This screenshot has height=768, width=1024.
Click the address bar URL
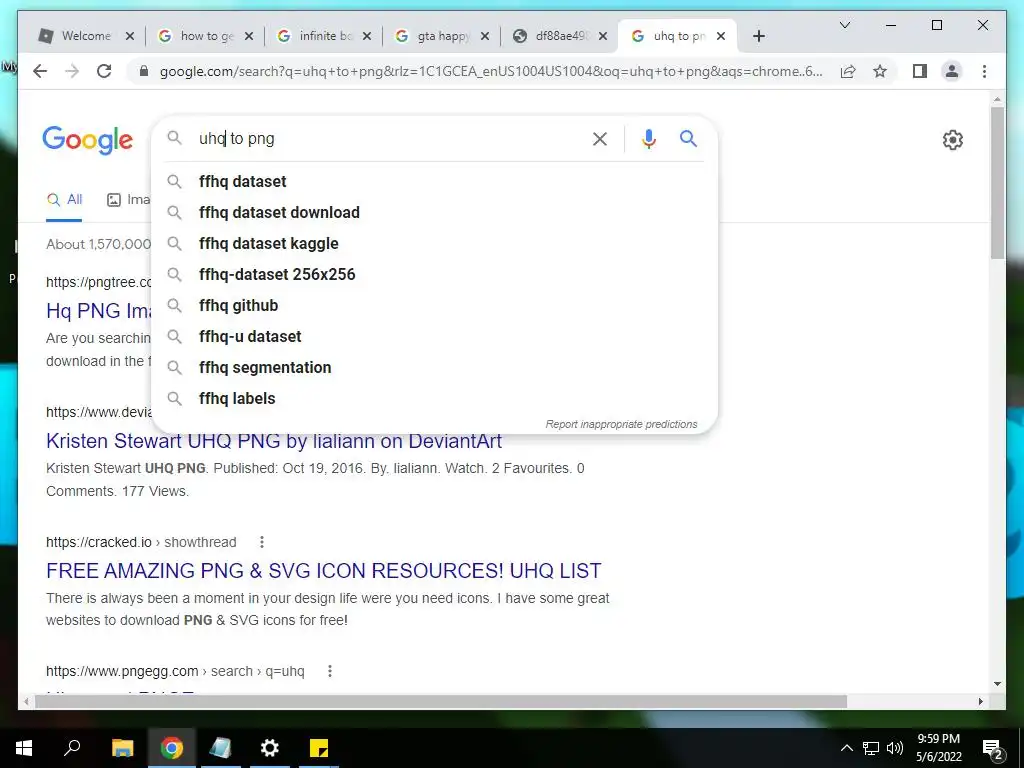click(491, 71)
